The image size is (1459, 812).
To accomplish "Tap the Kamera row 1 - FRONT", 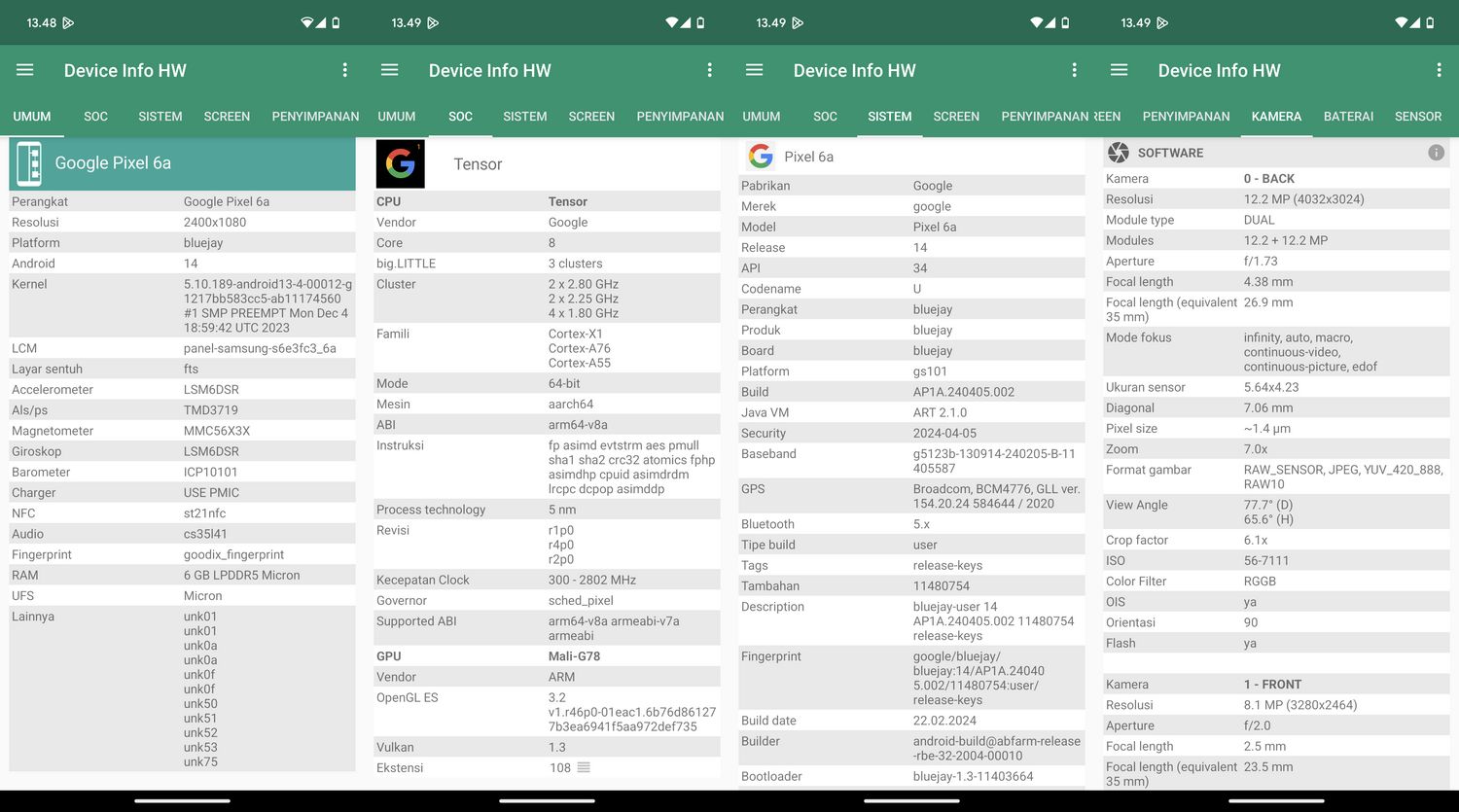I will tap(1276, 685).
